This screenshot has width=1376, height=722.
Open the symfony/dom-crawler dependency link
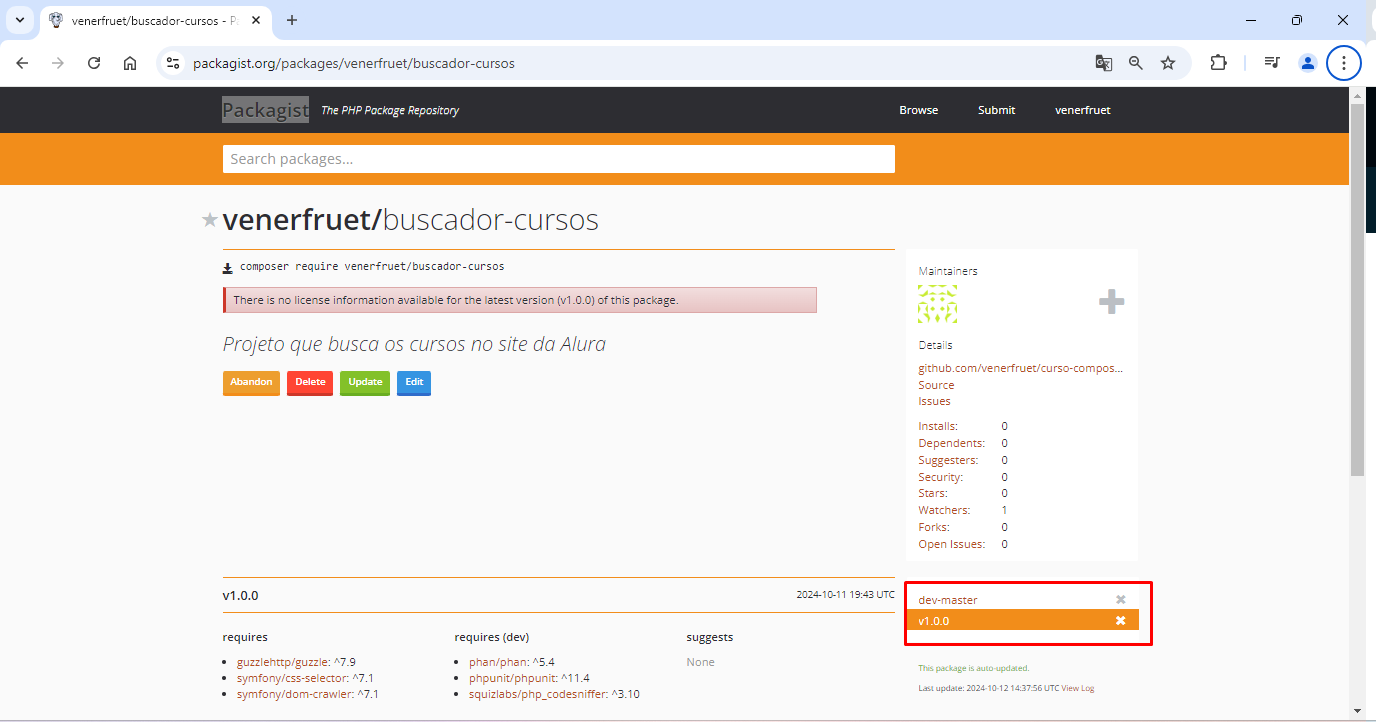coord(293,694)
